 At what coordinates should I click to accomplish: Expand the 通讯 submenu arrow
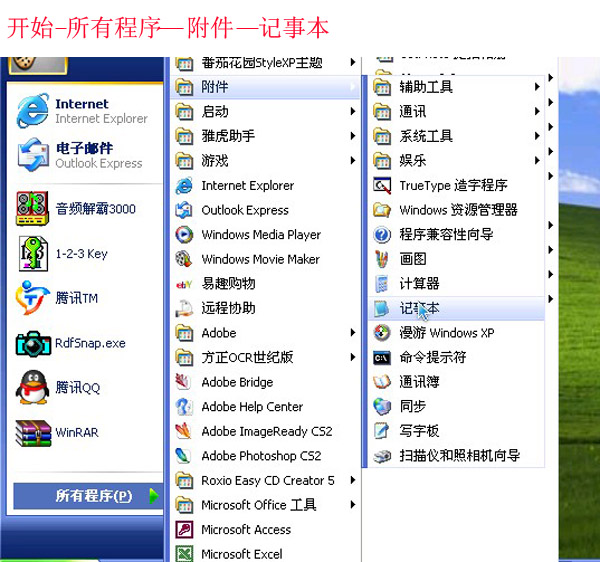click(537, 111)
